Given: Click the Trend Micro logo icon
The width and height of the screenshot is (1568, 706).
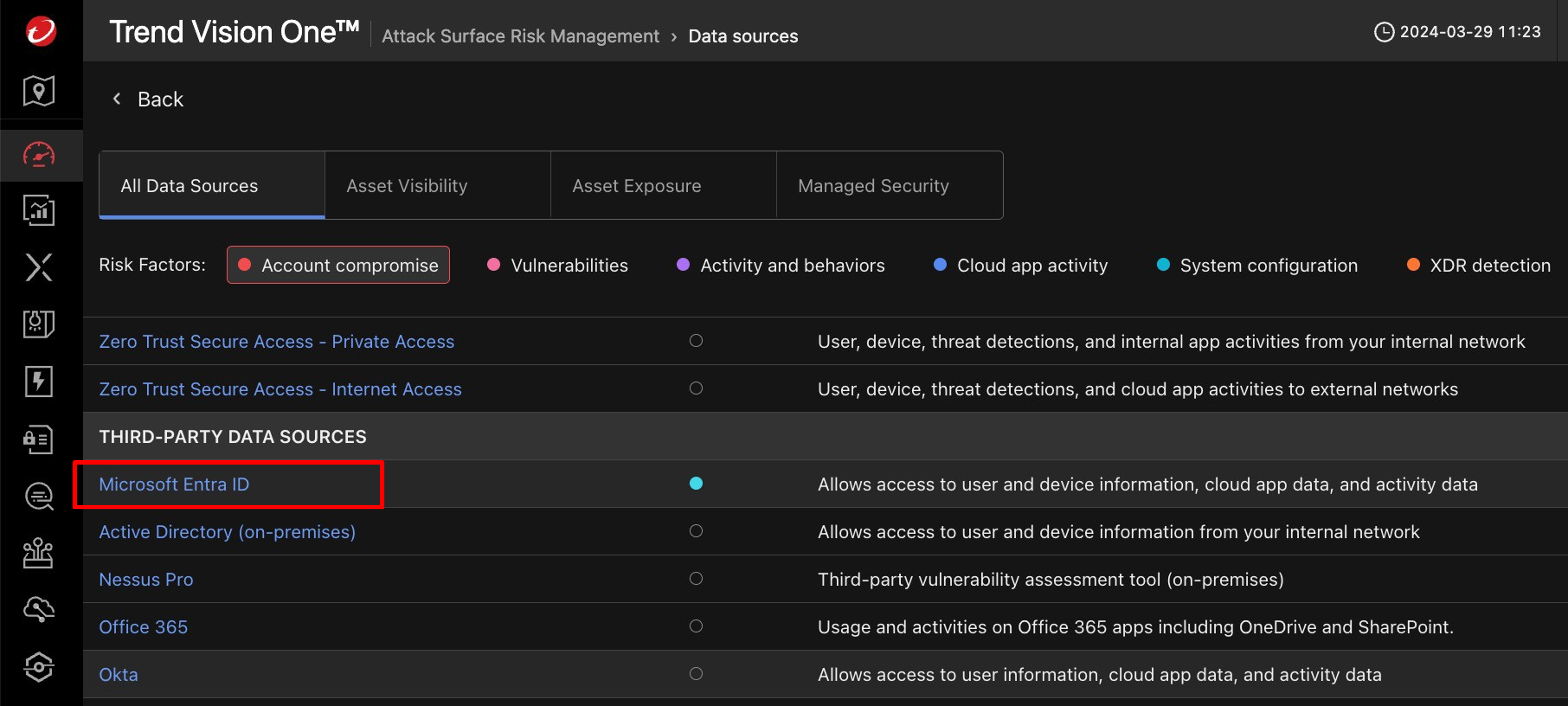Looking at the screenshot, I should pos(41,30).
